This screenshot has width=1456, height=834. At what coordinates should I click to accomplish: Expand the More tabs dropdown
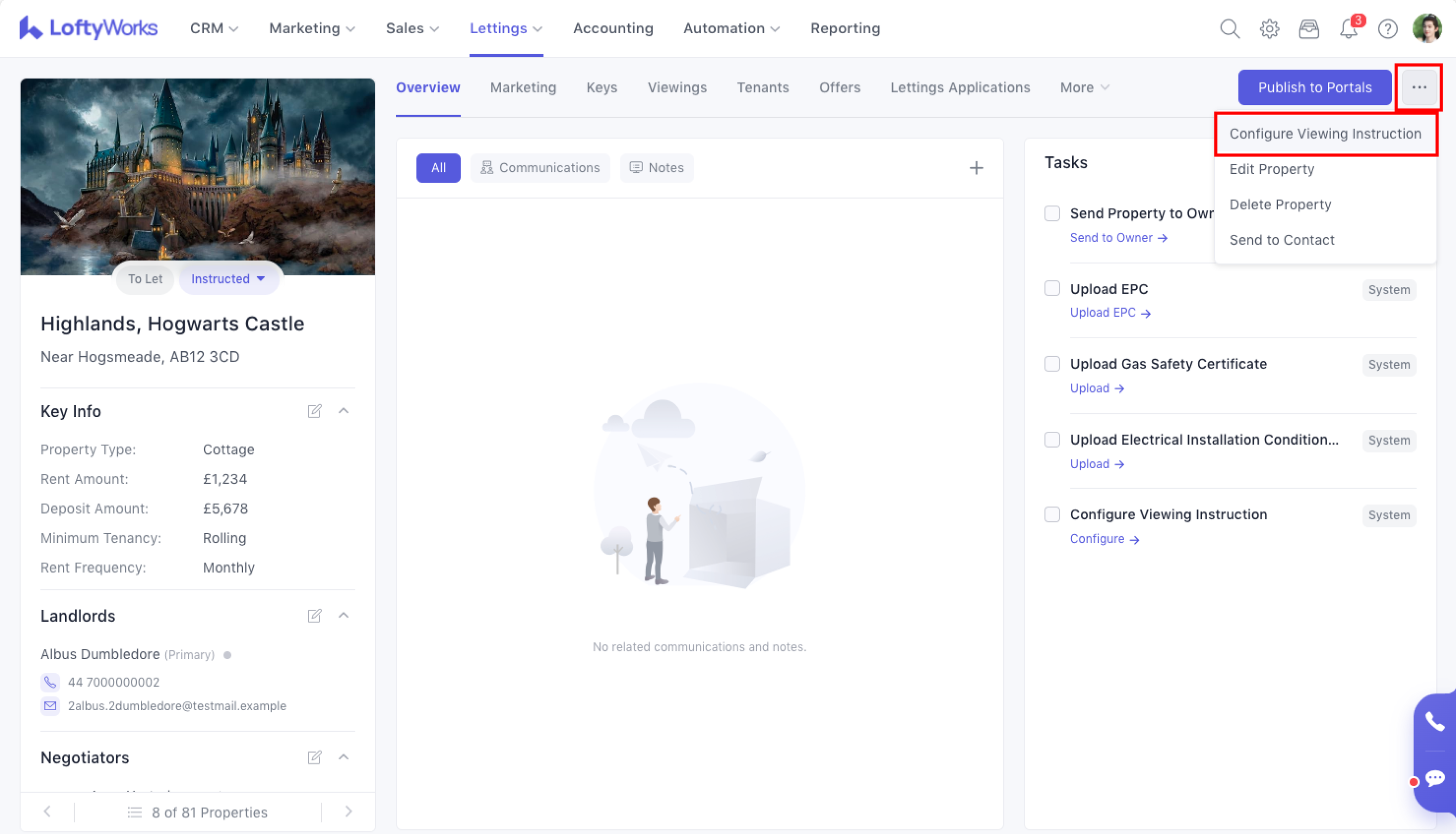point(1084,87)
